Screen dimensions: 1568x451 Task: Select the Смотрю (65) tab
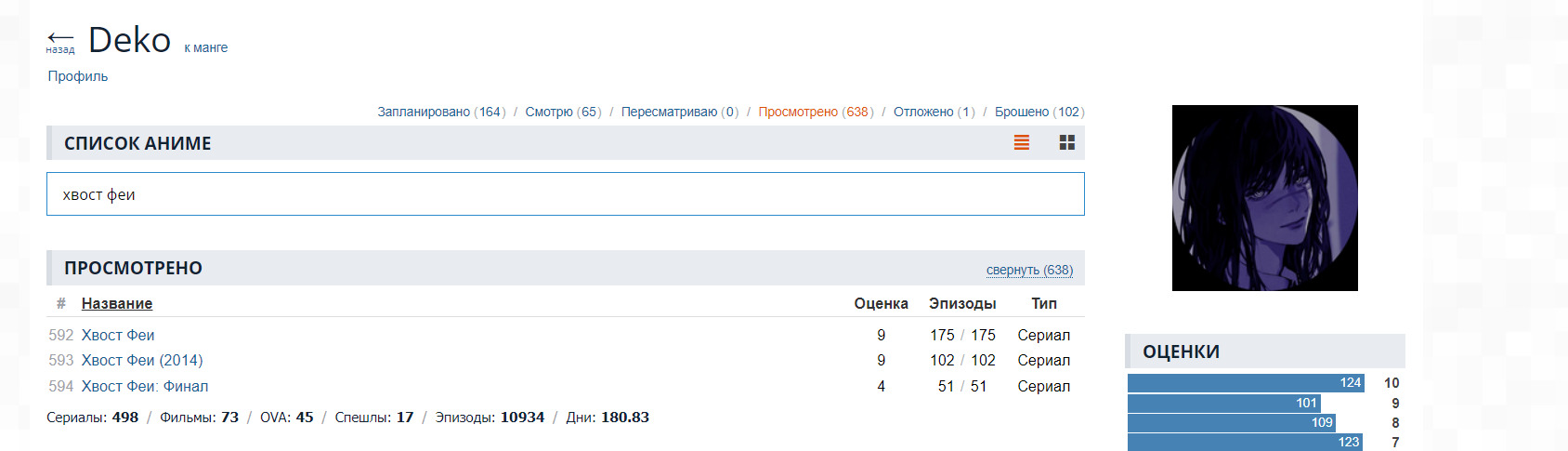point(563,112)
